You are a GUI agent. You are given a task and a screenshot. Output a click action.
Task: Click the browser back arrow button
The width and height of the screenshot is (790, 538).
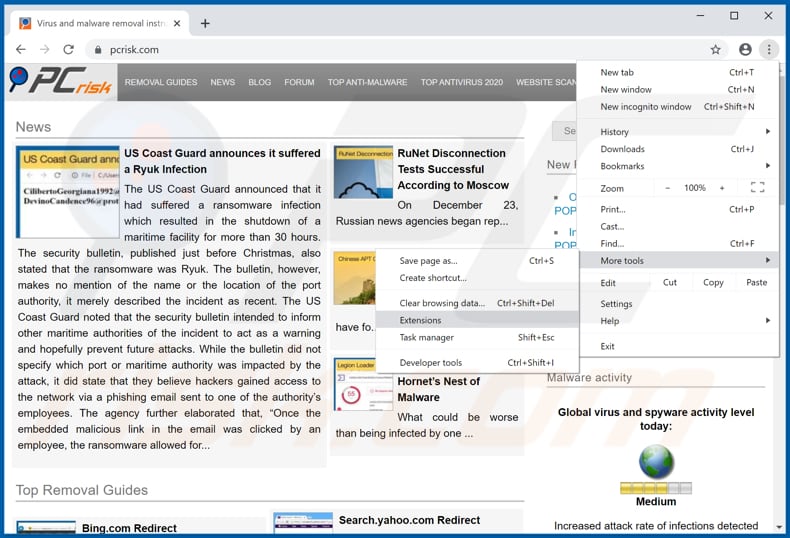tap(20, 49)
